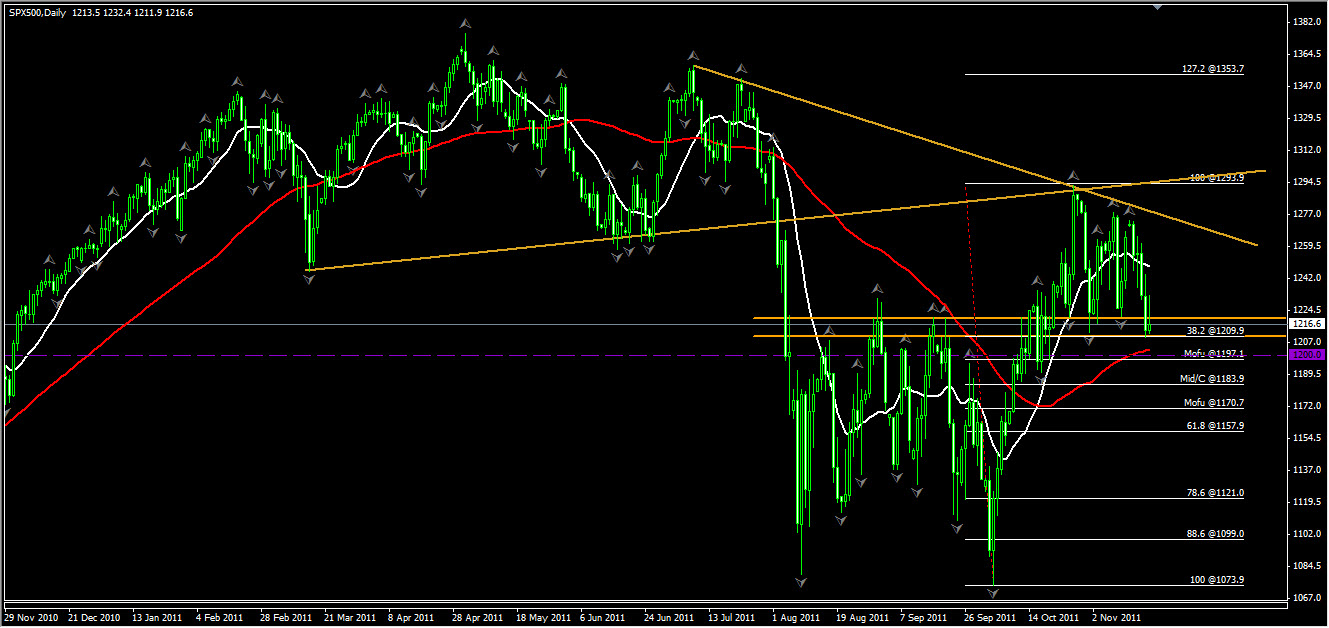Viewport: 1329px width, 628px height.
Task: Click the 21 Mar 2011 date label
Action: tap(352, 618)
